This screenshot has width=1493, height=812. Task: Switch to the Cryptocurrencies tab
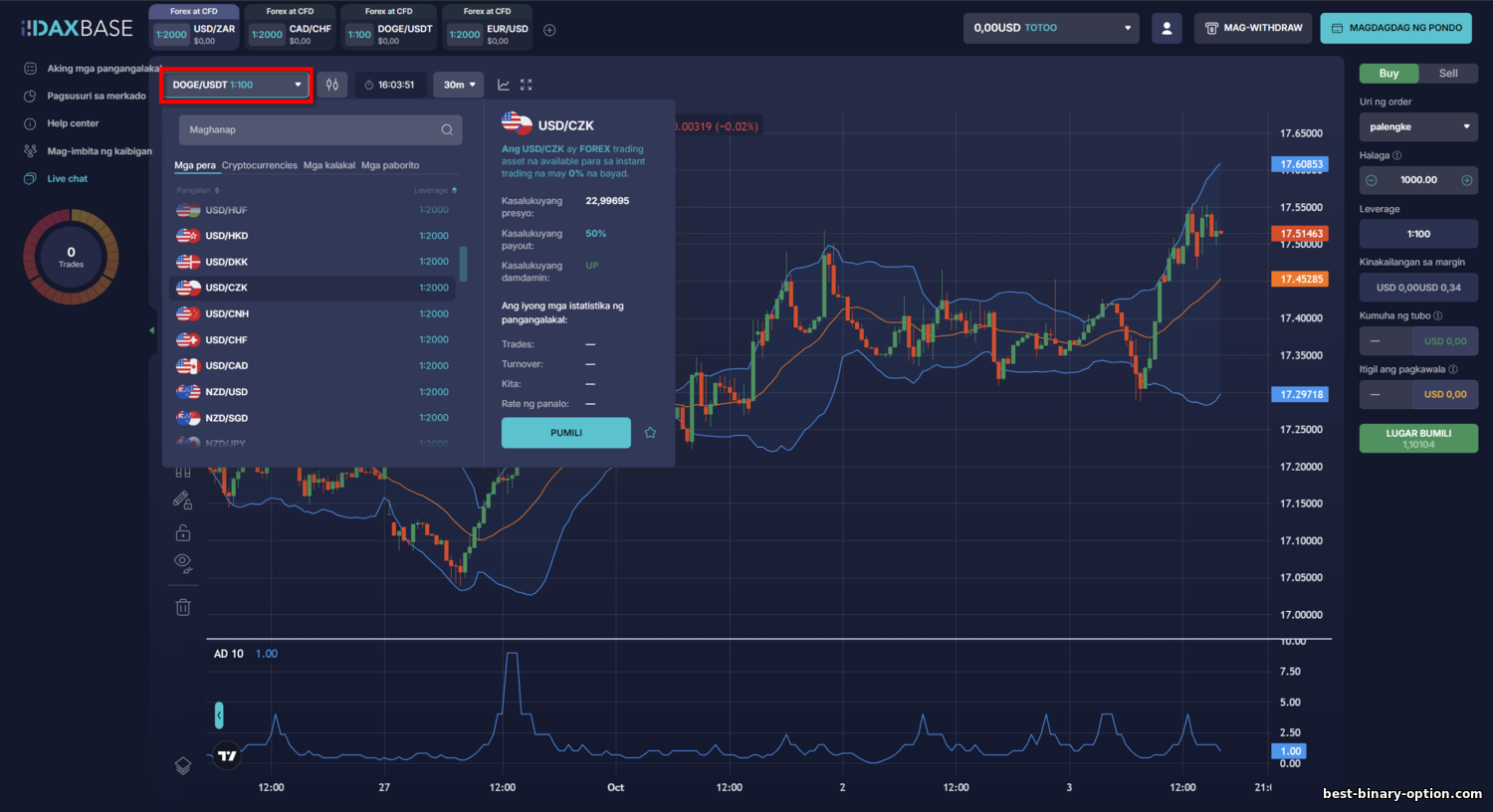(x=259, y=165)
